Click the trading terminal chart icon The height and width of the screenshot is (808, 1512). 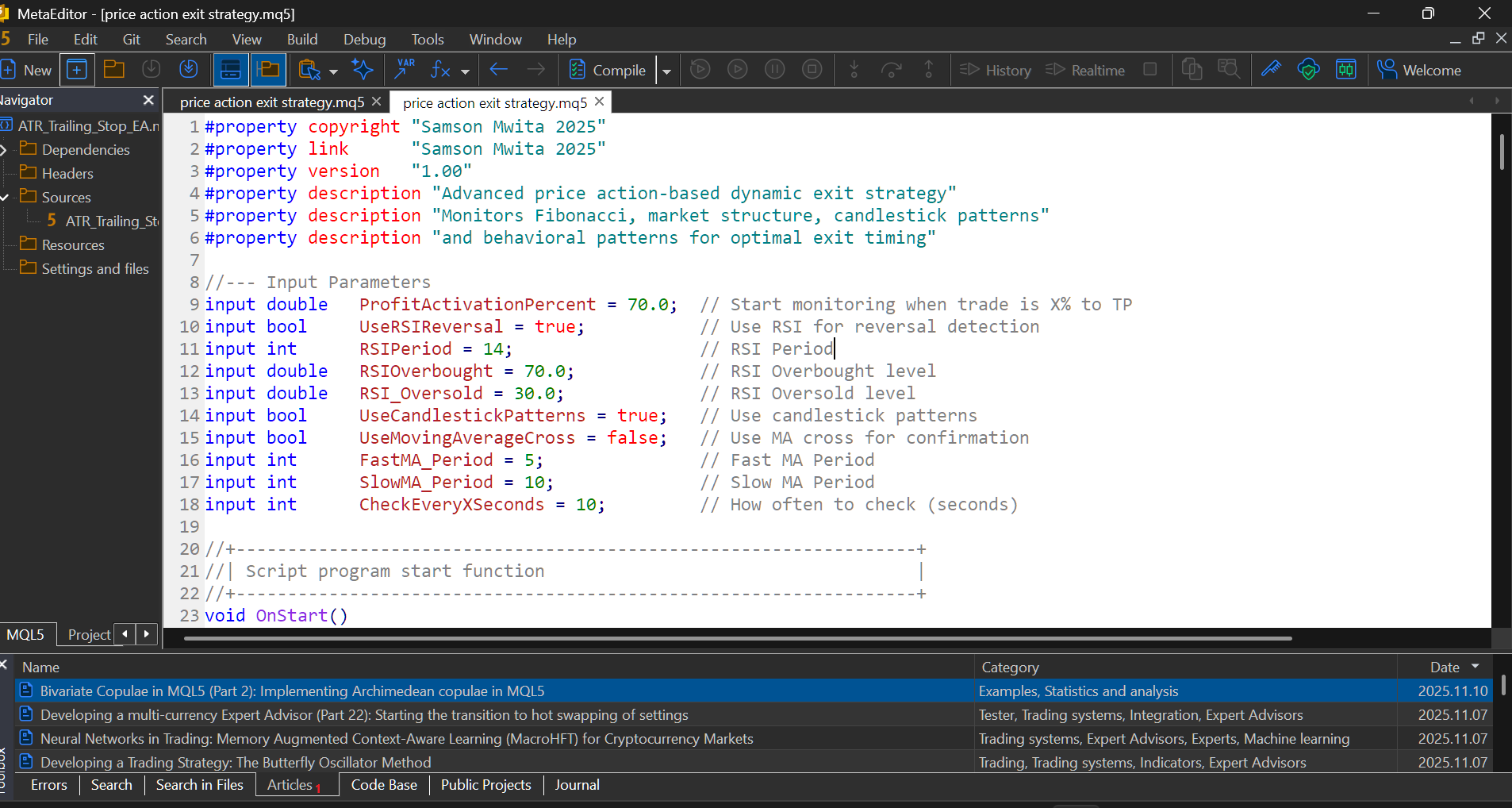pyautogui.click(x=1345, y=70)
